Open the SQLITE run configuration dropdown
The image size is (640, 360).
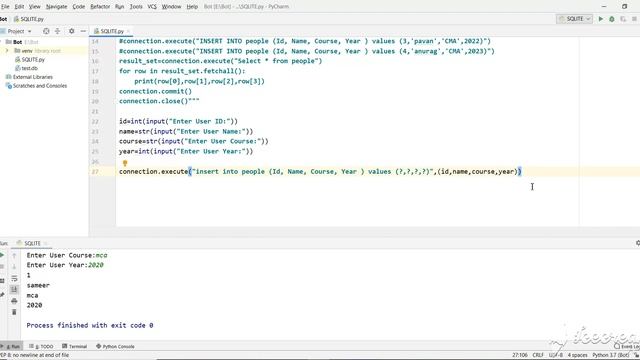point(574,19)
